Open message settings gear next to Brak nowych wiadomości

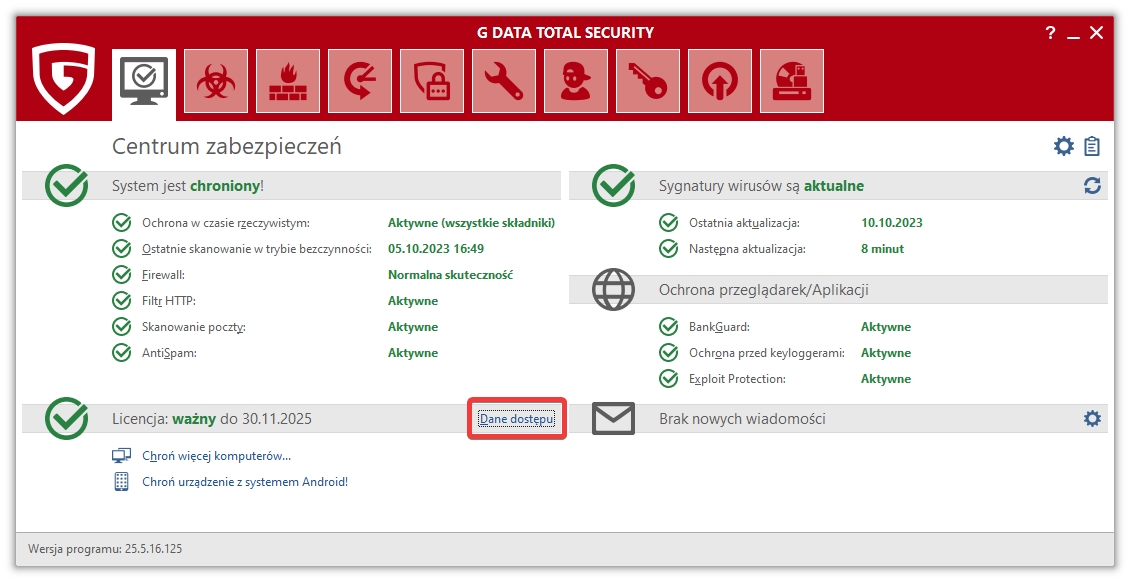(1093, 418)
